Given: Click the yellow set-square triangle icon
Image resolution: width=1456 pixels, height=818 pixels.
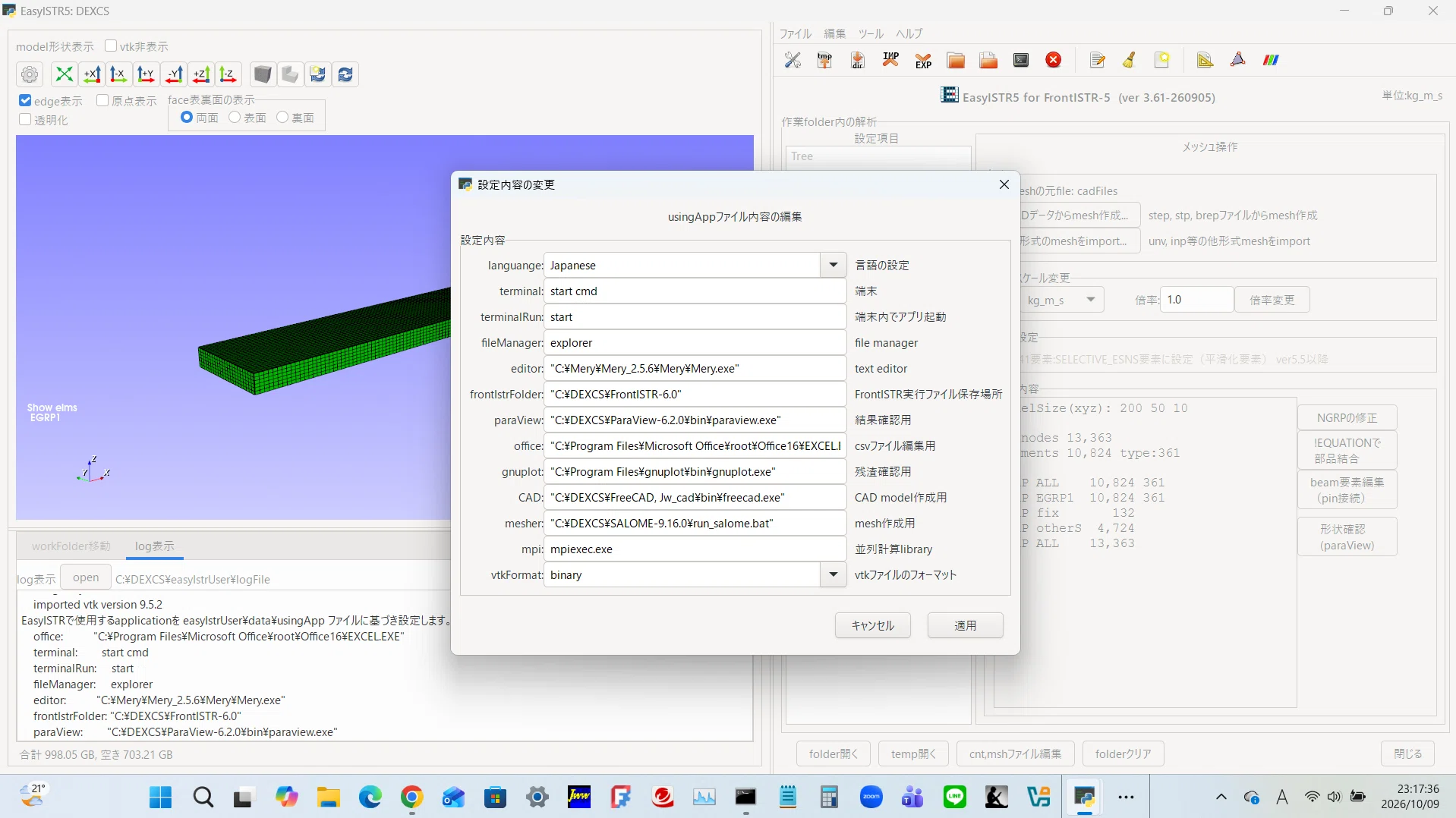Looking at the screenshot, I should (1205, 60).
